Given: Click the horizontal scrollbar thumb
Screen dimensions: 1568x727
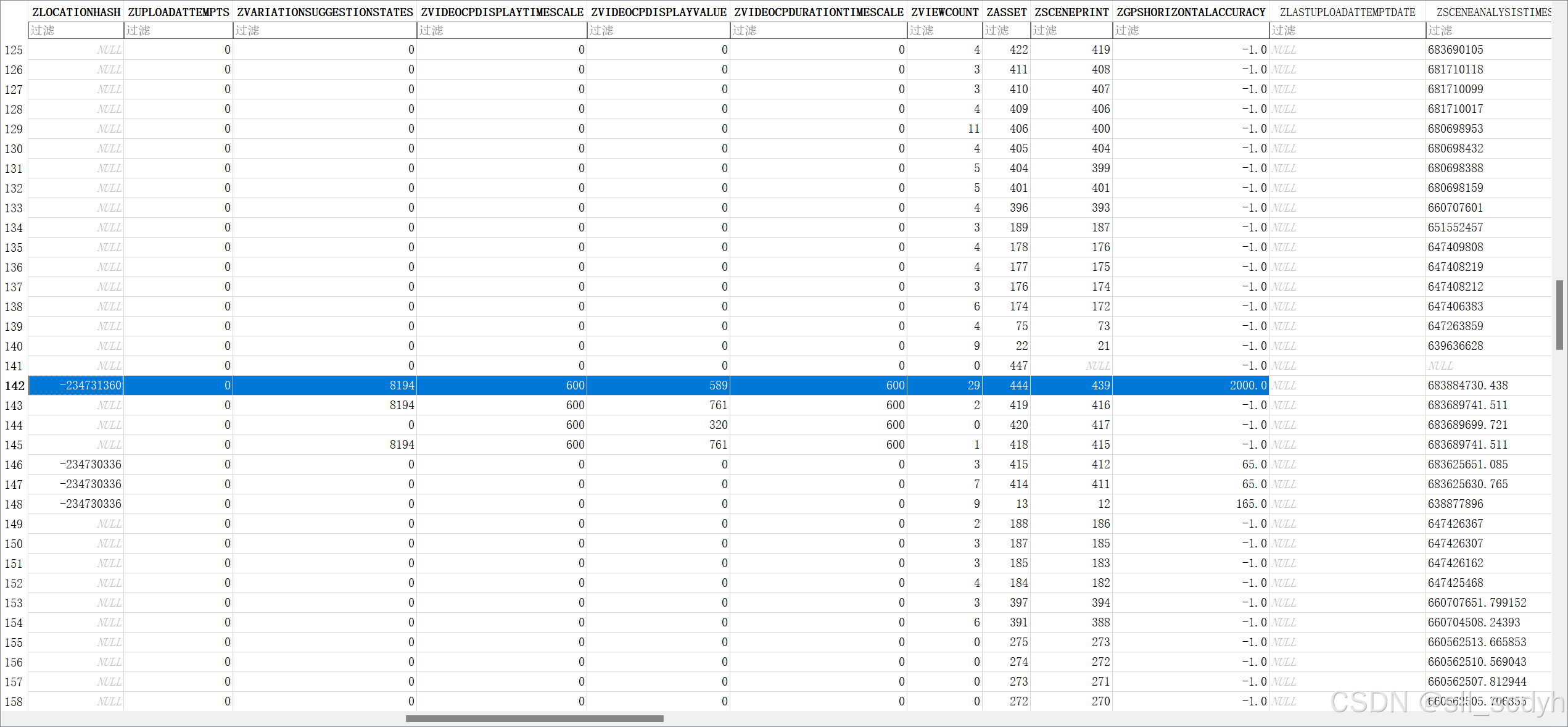Looking at the screenshot, I should [534, 718].
